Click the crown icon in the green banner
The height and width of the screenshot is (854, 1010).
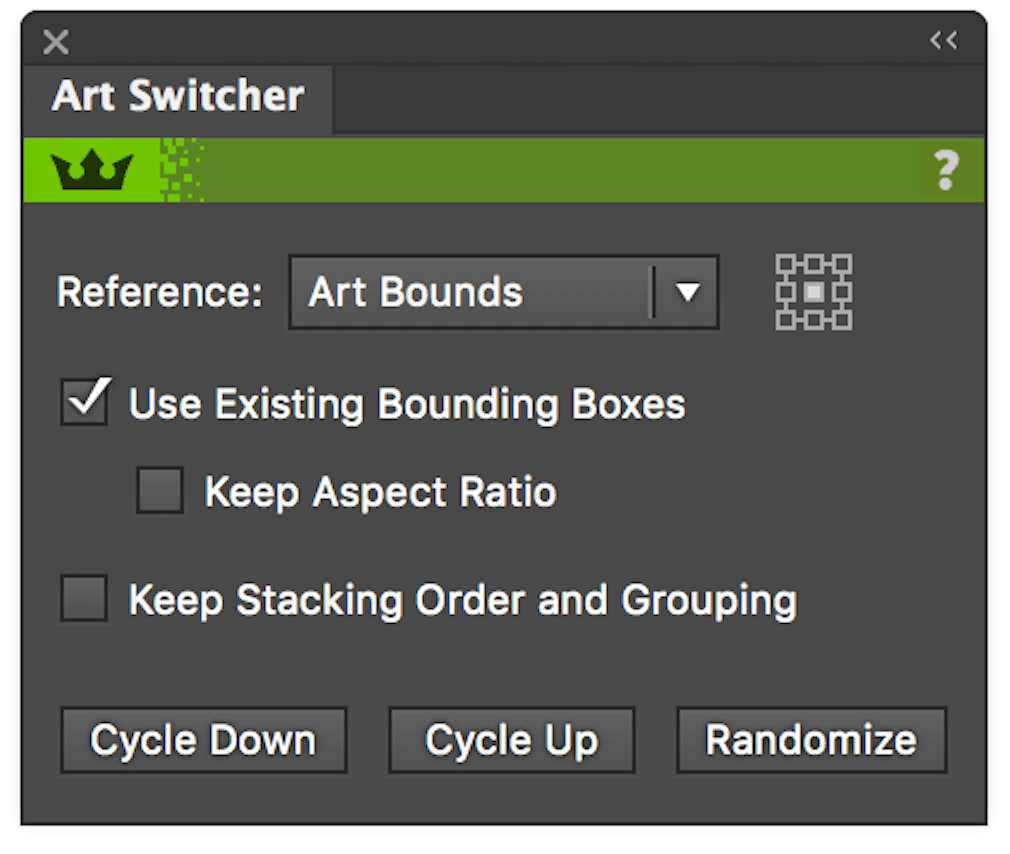point(90,168)
